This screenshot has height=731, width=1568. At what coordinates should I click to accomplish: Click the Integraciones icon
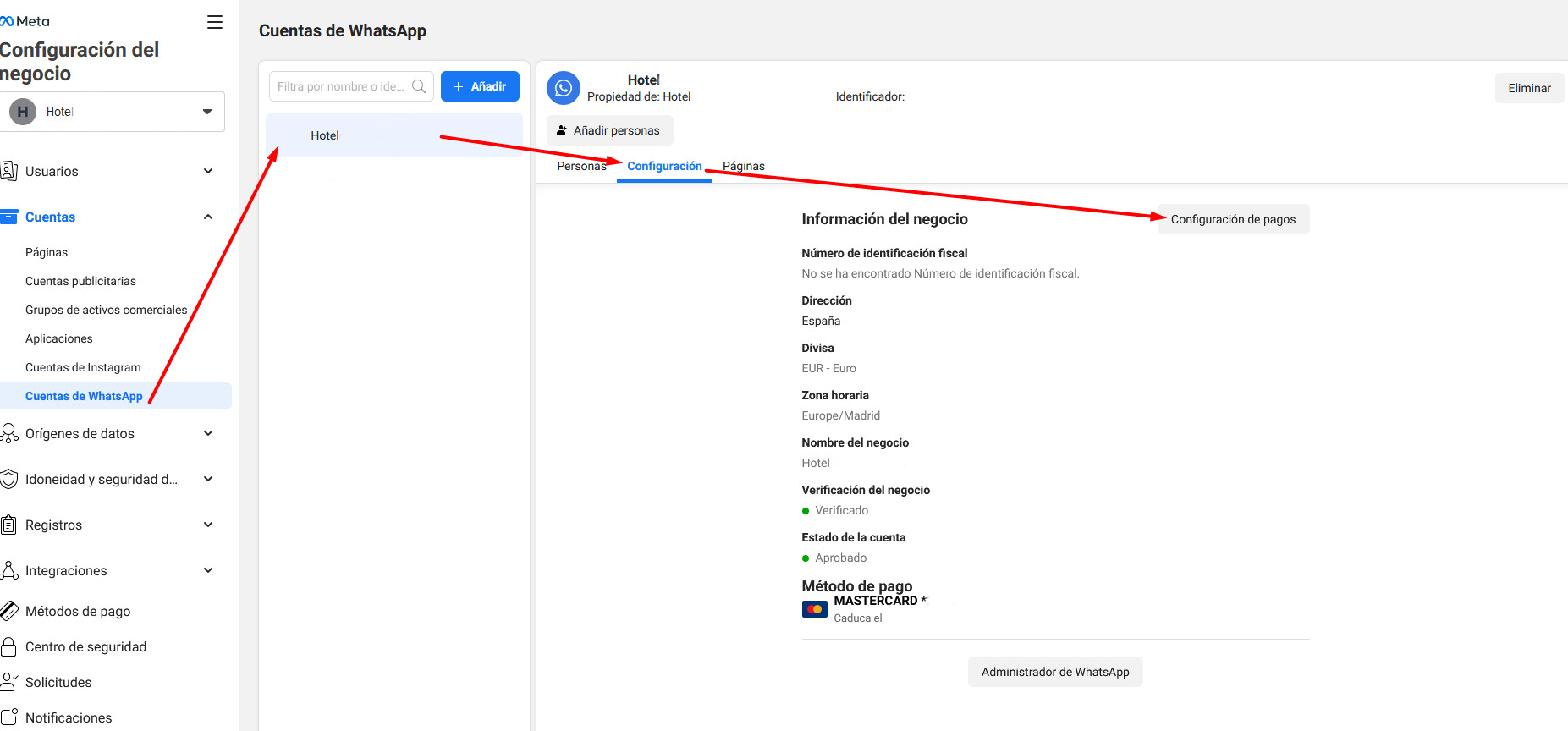(x=9, y=570)
